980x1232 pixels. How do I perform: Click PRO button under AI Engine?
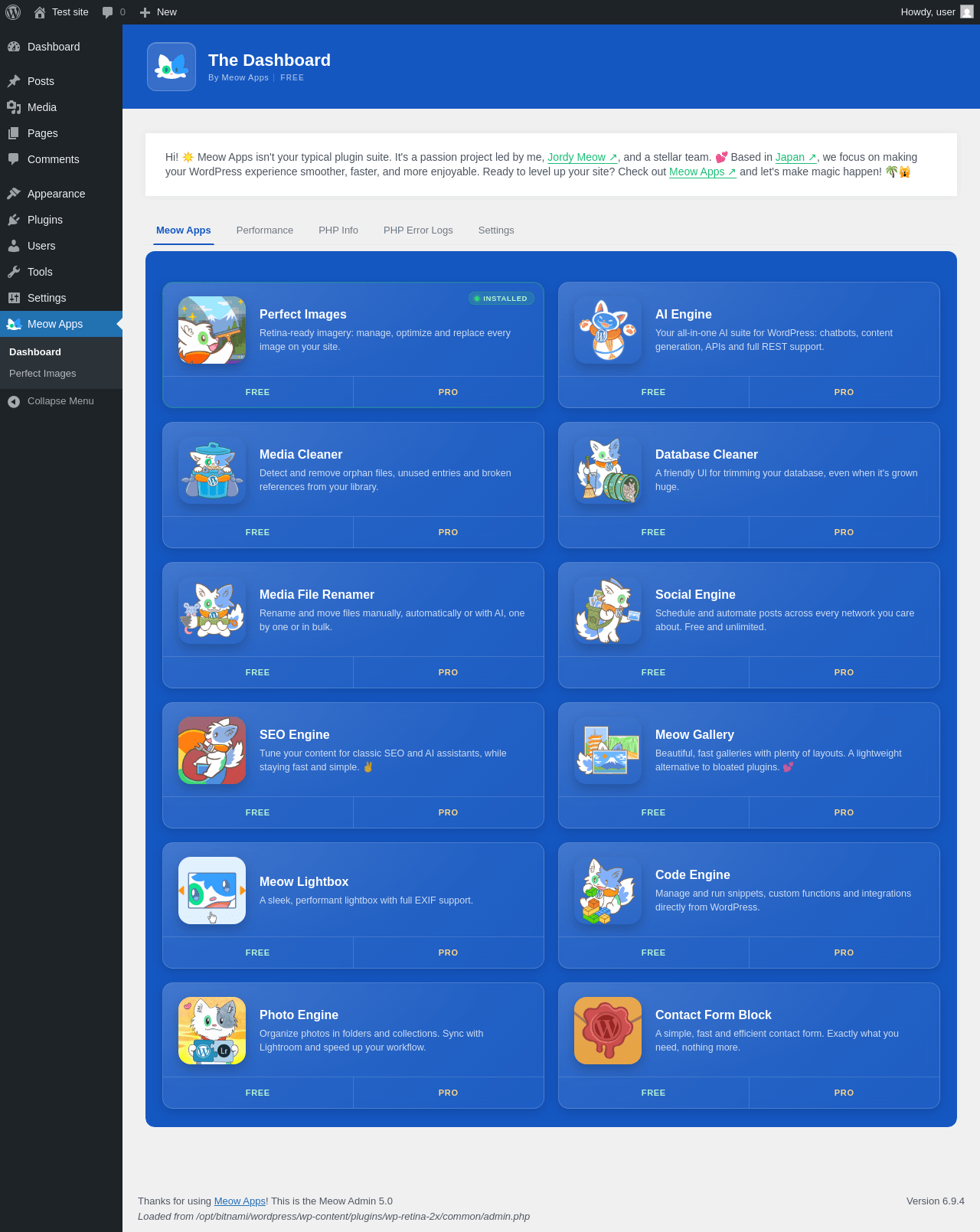pyautogui.click(x=844, y=392)
